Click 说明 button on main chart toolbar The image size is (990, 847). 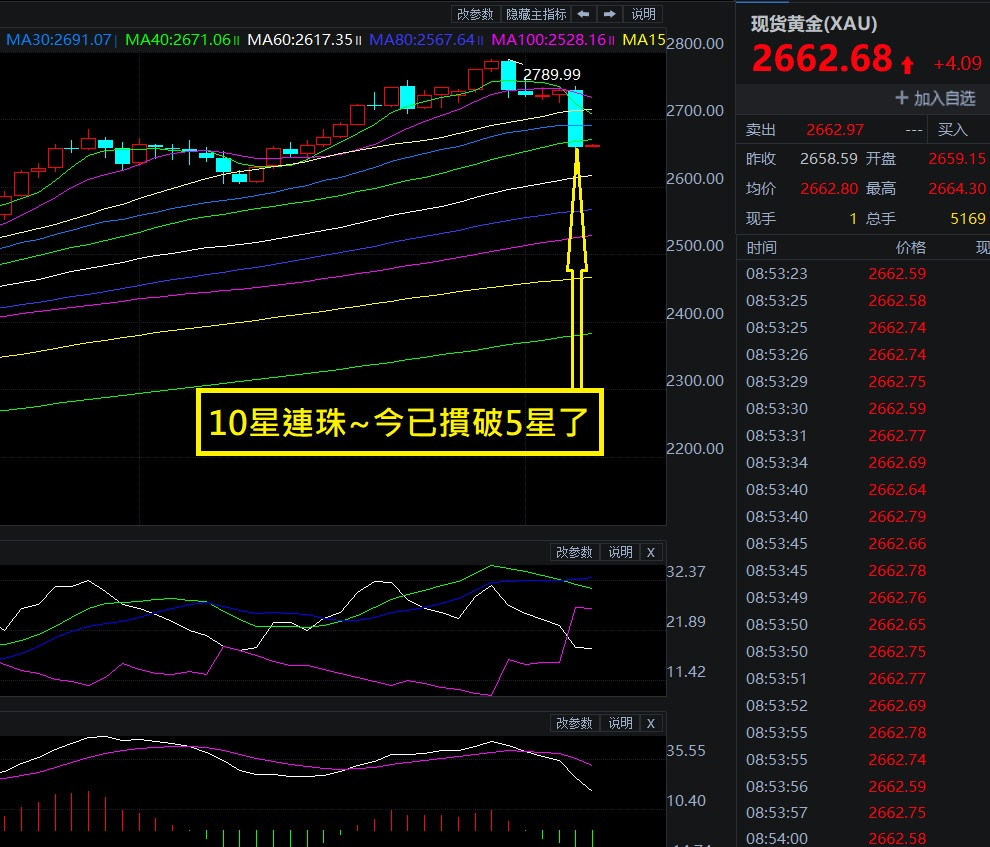[644, 14]
